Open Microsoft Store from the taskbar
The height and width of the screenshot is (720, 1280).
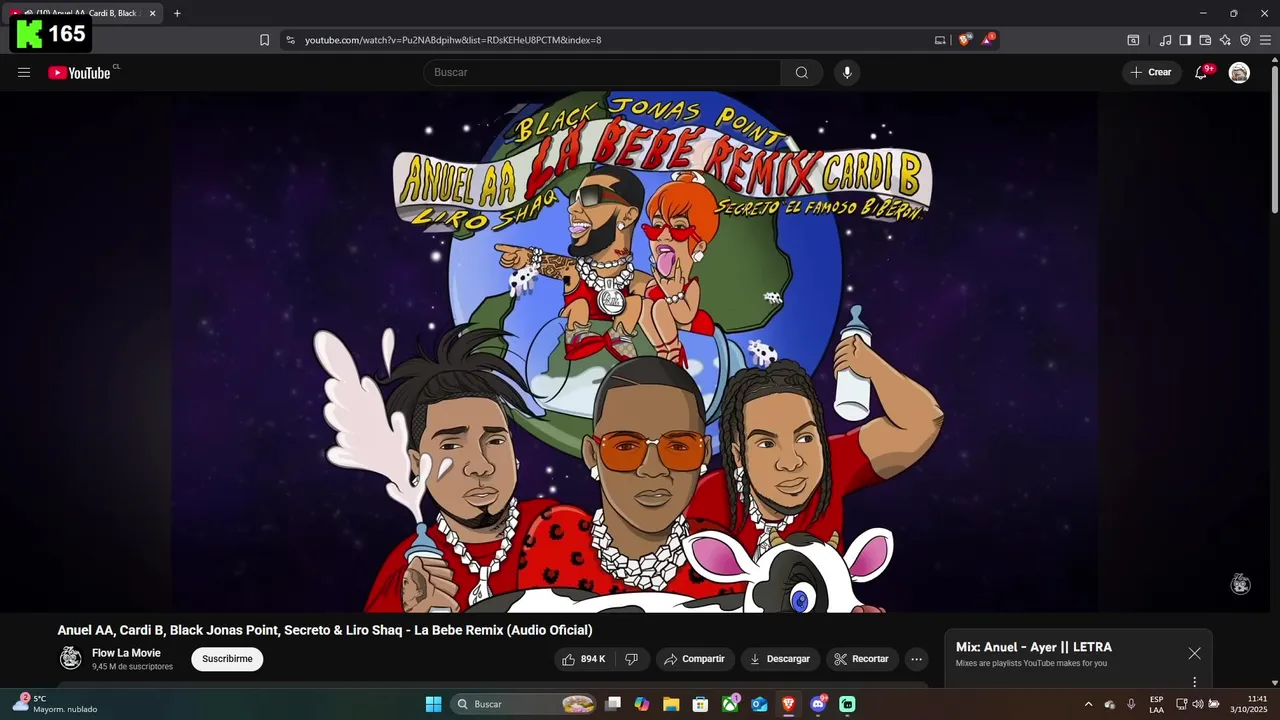pos(701,704)
